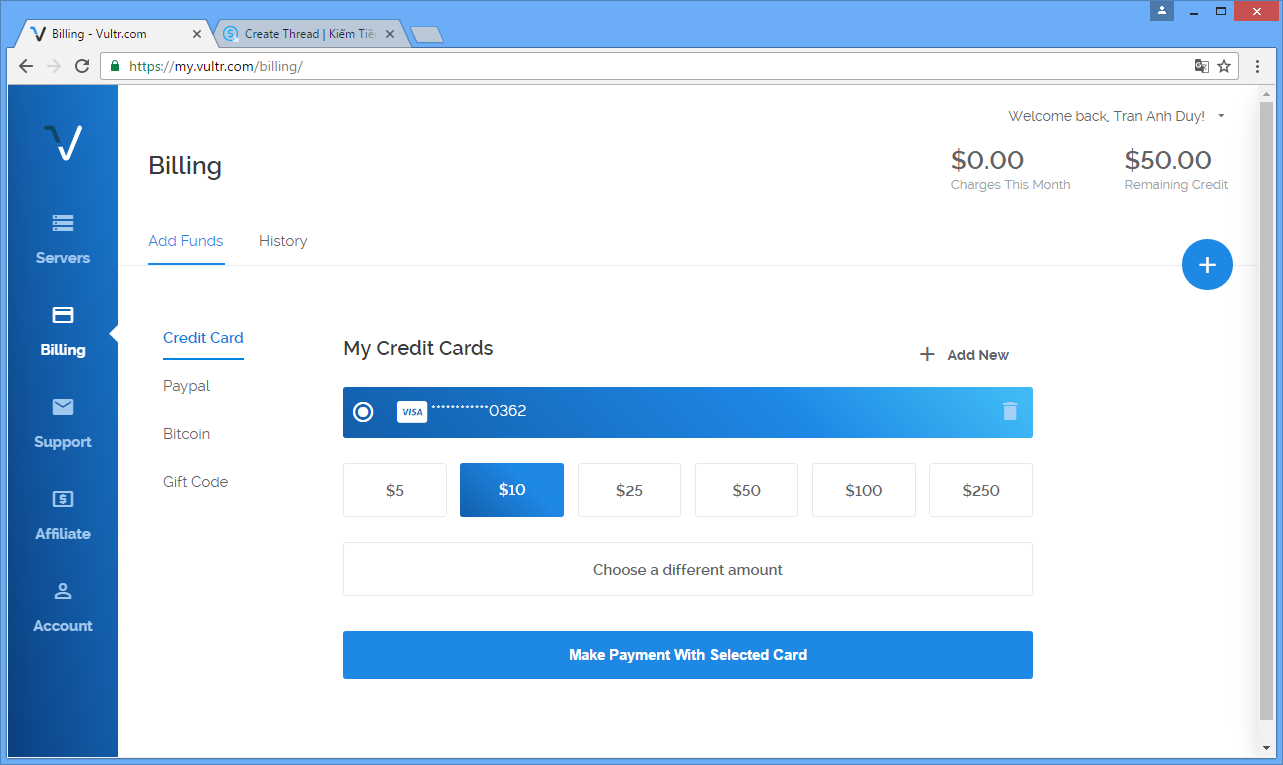Open the Support envelope icon
The width and height of the screenshot is (1283, 765).
coord(63,407)
